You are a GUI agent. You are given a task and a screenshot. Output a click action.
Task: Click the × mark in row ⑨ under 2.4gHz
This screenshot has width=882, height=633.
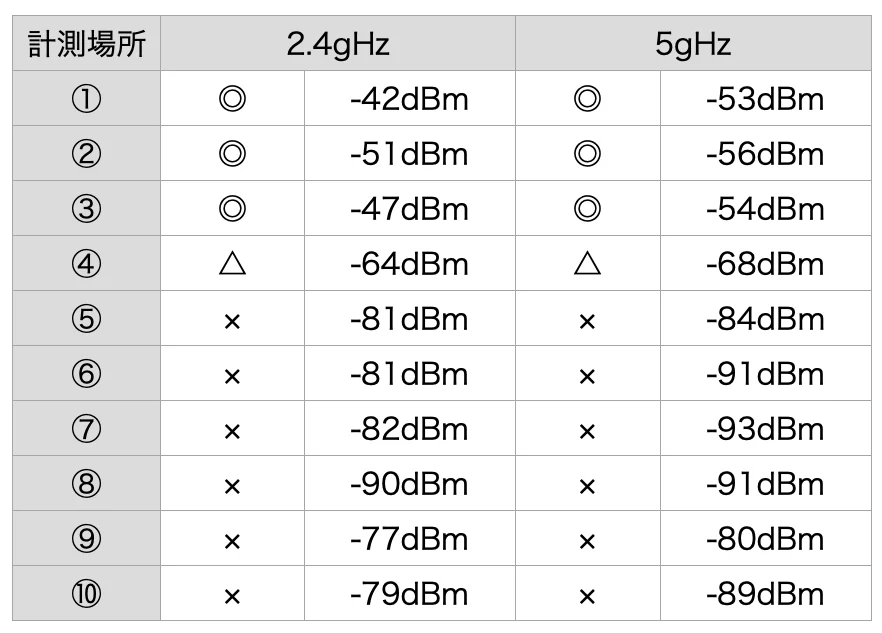pyautogui.click(x=232, y=541)
